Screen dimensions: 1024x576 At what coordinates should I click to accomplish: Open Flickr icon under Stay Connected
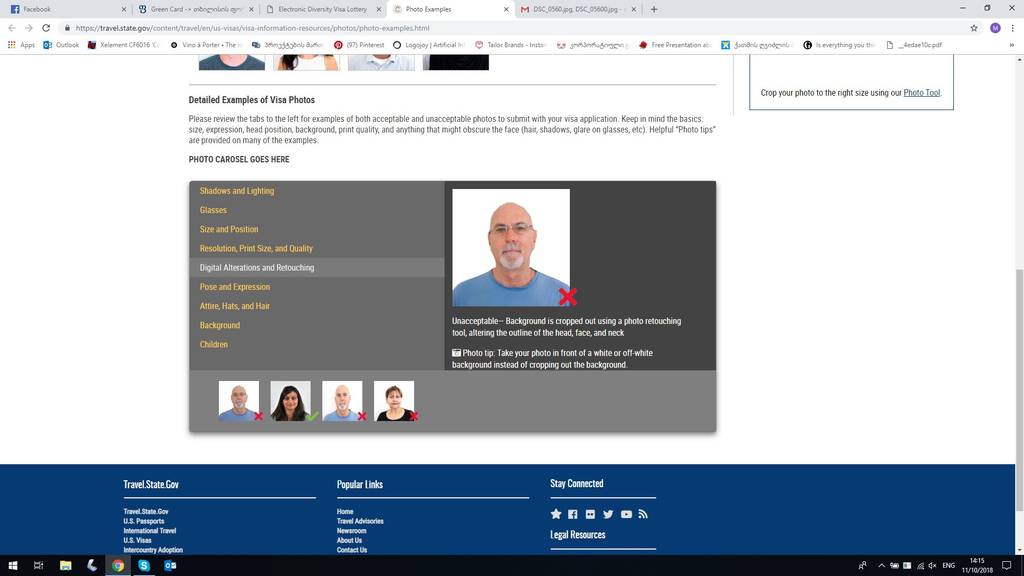coord(590,514)
